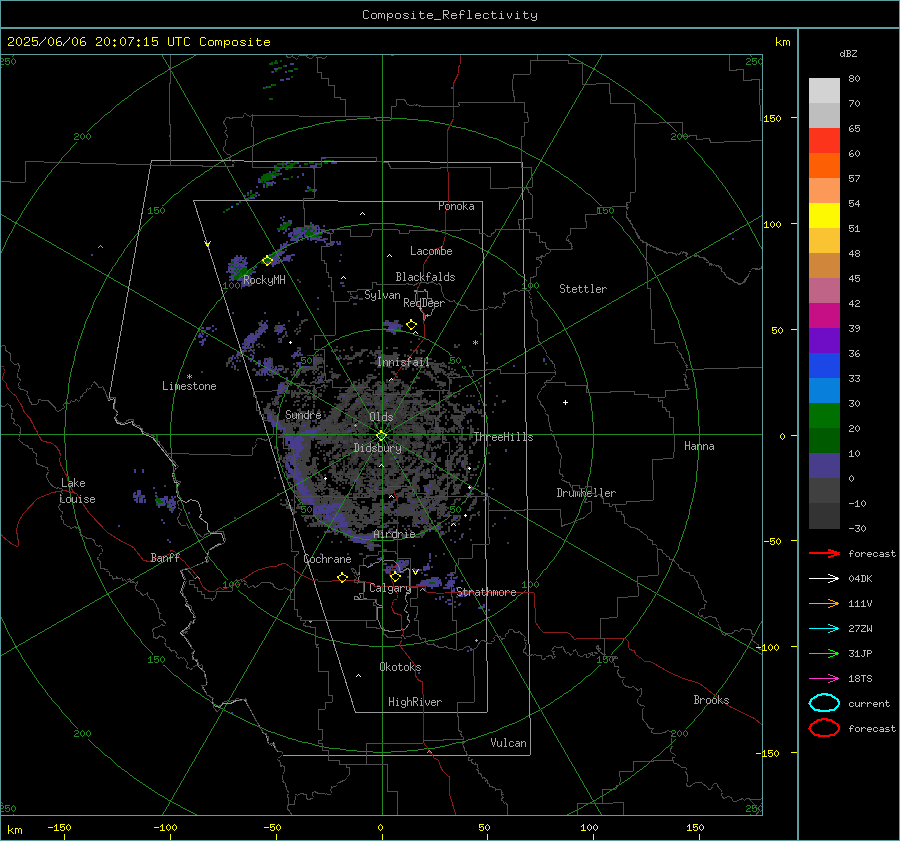Click the magenta 18TS arrow in the legend
The height and width of the screenshot is (841, 900).
(x=824, y=679)
